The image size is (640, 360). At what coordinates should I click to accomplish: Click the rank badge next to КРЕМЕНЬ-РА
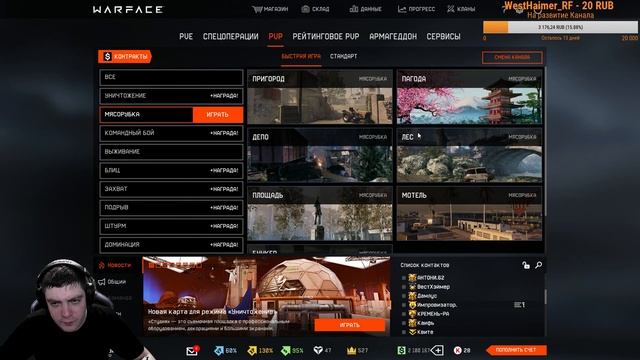coord(412,314)
